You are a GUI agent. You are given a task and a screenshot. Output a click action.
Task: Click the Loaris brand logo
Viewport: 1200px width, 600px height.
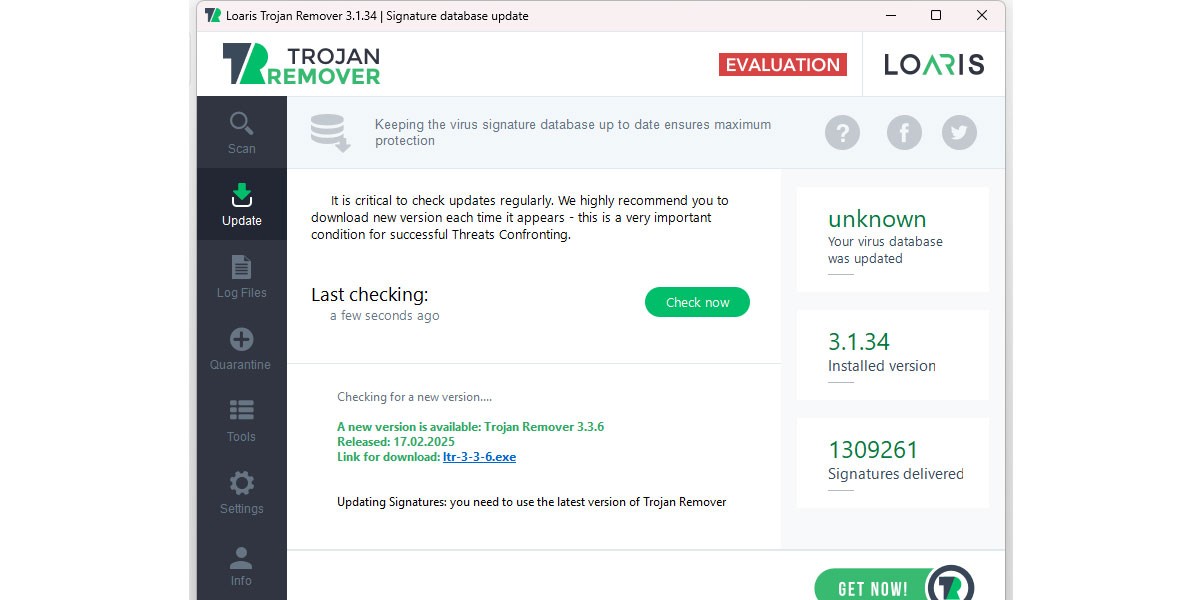(934, 64)
